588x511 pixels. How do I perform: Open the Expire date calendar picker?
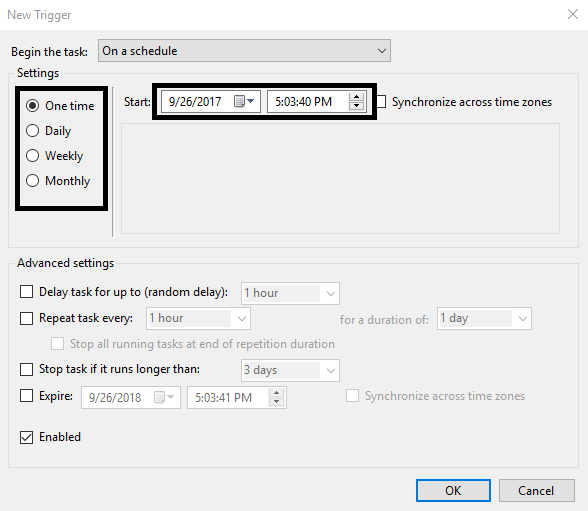point(164,397)
